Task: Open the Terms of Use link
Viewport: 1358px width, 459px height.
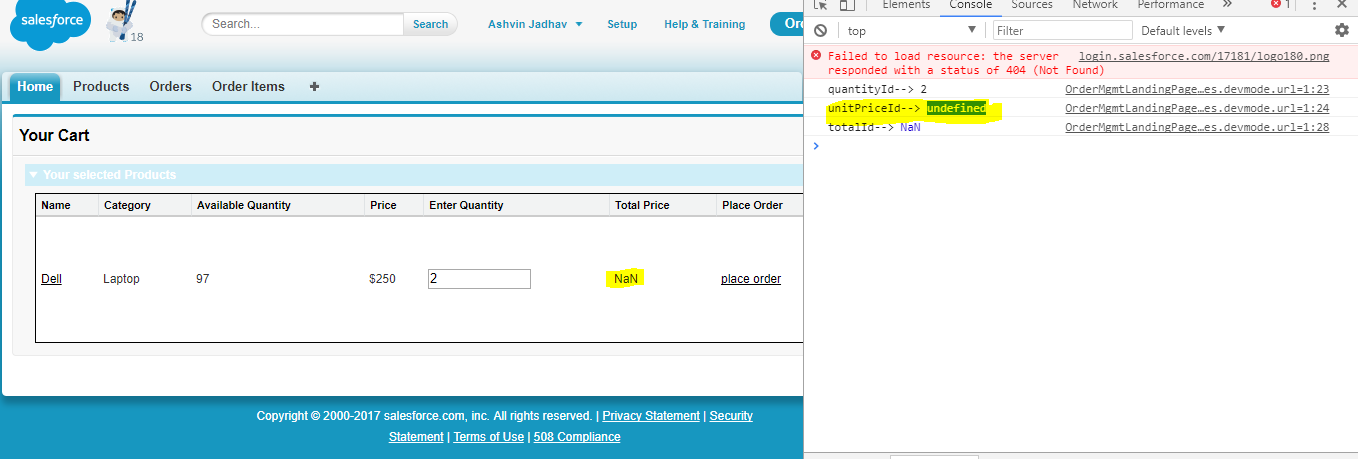Action: (x=488, y=437)
